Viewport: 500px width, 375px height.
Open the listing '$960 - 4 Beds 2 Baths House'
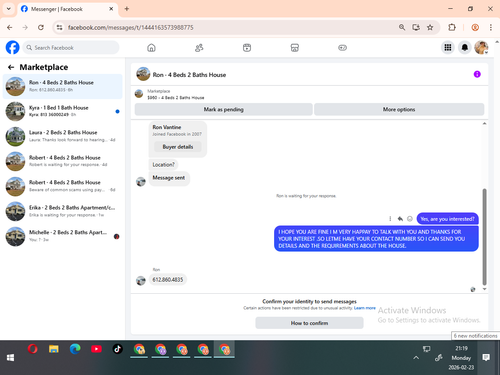tap(176, 98)
